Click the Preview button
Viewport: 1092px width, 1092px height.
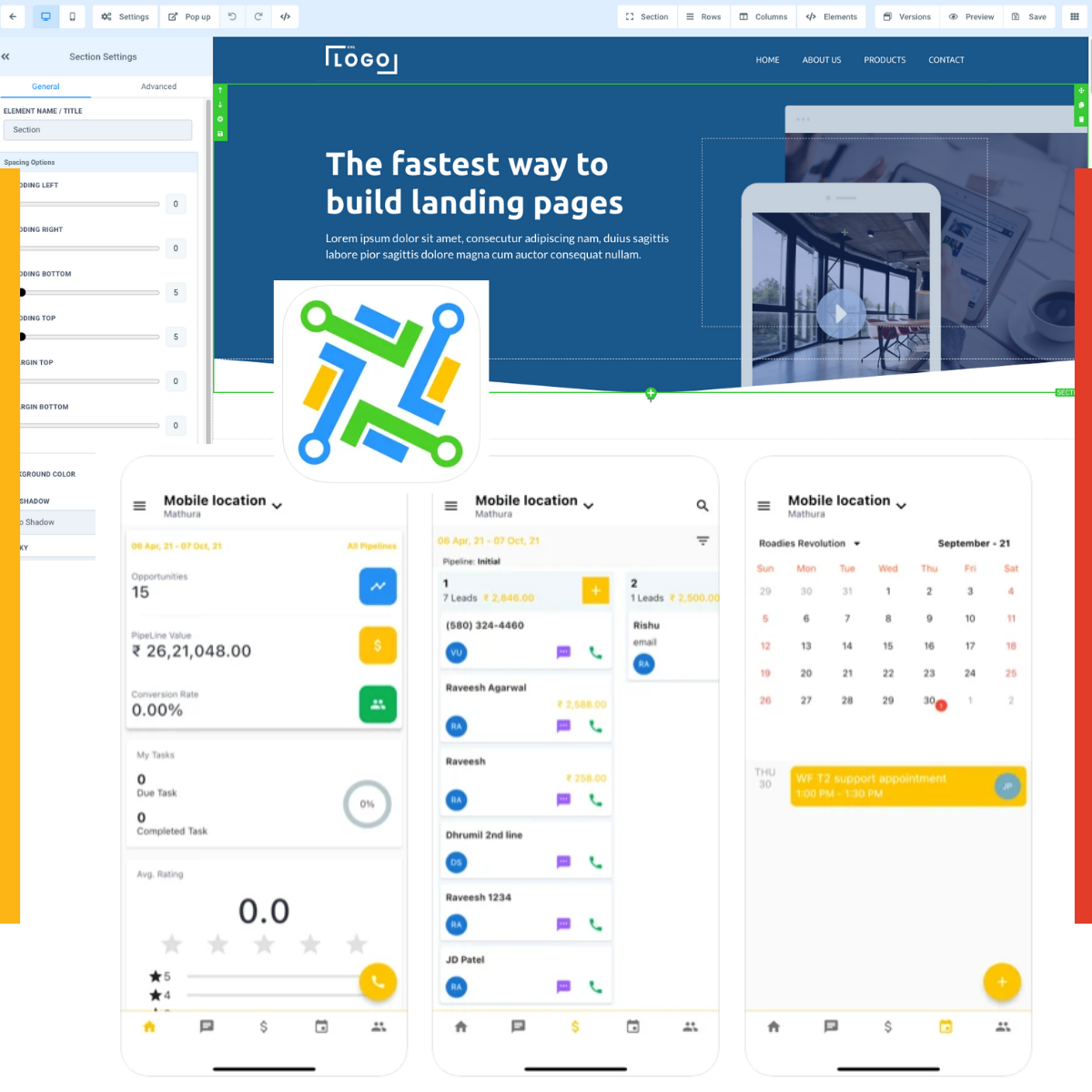coord(971,16)
